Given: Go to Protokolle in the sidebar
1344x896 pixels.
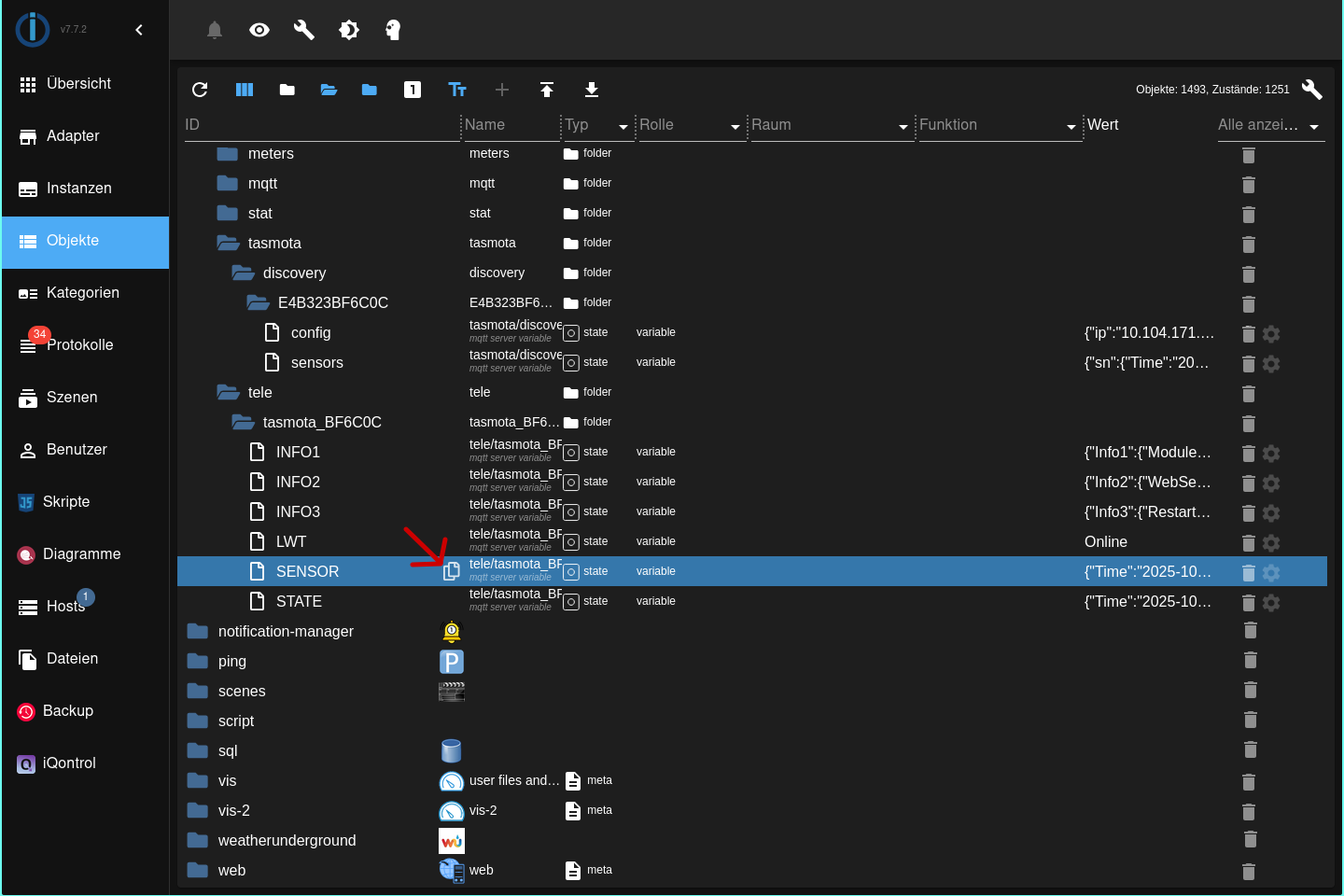Looking at the screenshot, I should click(79, 345).
